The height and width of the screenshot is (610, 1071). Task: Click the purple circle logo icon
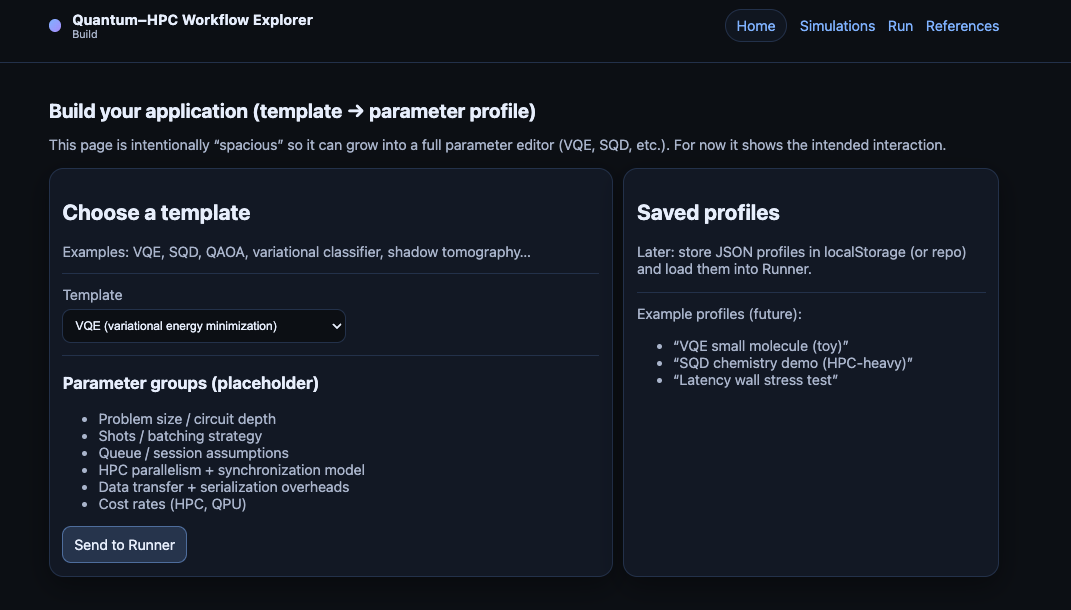point(55,24)
